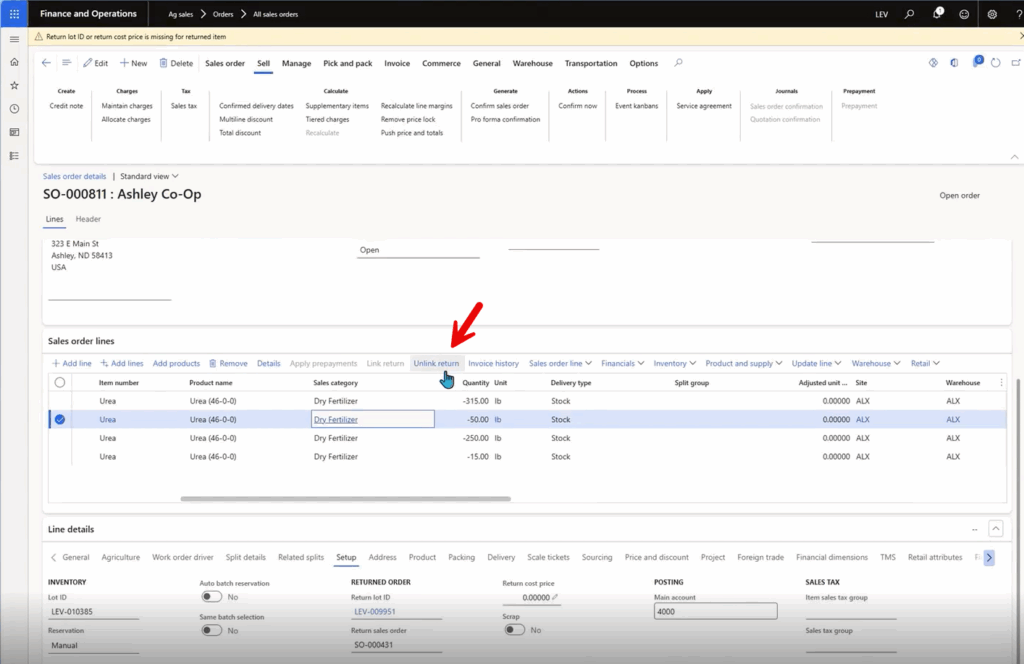The height and width of the screenshot is (664, 1024).
Task: Click the Main account field with 4000
Action: pyautogui.click(x=715, y=612)
